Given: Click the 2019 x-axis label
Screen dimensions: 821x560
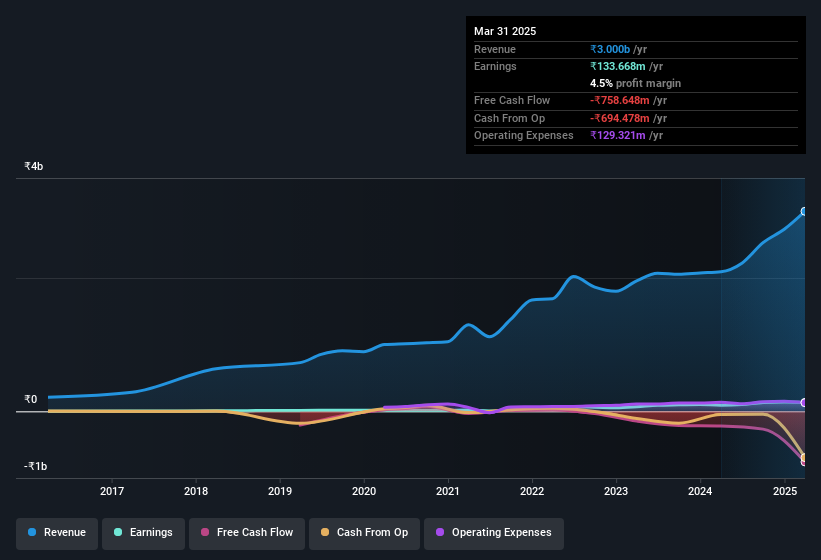Looking at the screenshot, I should tap(280, 491).
